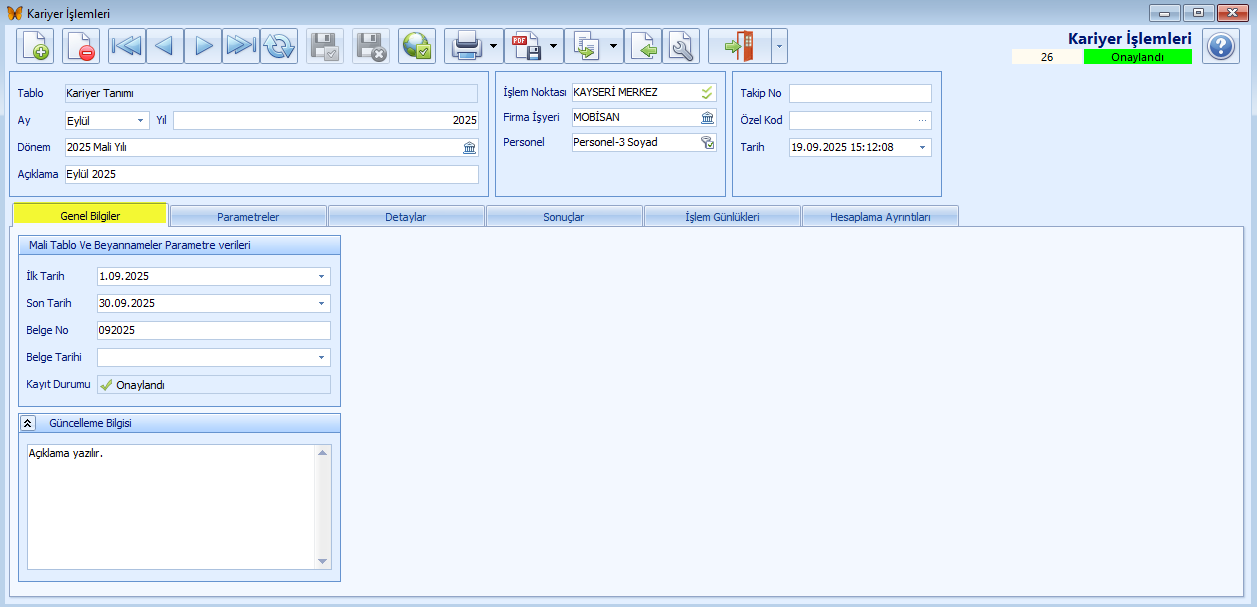Click the delete record icon with red minus

(81, 46)
